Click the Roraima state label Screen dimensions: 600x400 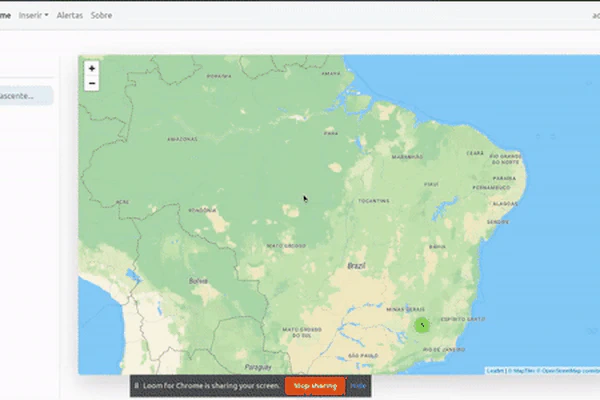[219, 76]
